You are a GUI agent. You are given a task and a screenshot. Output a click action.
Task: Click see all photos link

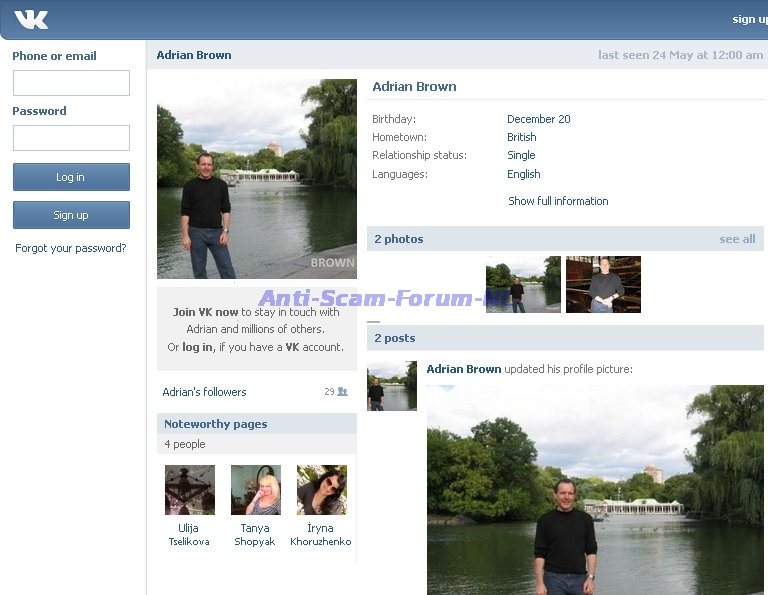point(737,239)
